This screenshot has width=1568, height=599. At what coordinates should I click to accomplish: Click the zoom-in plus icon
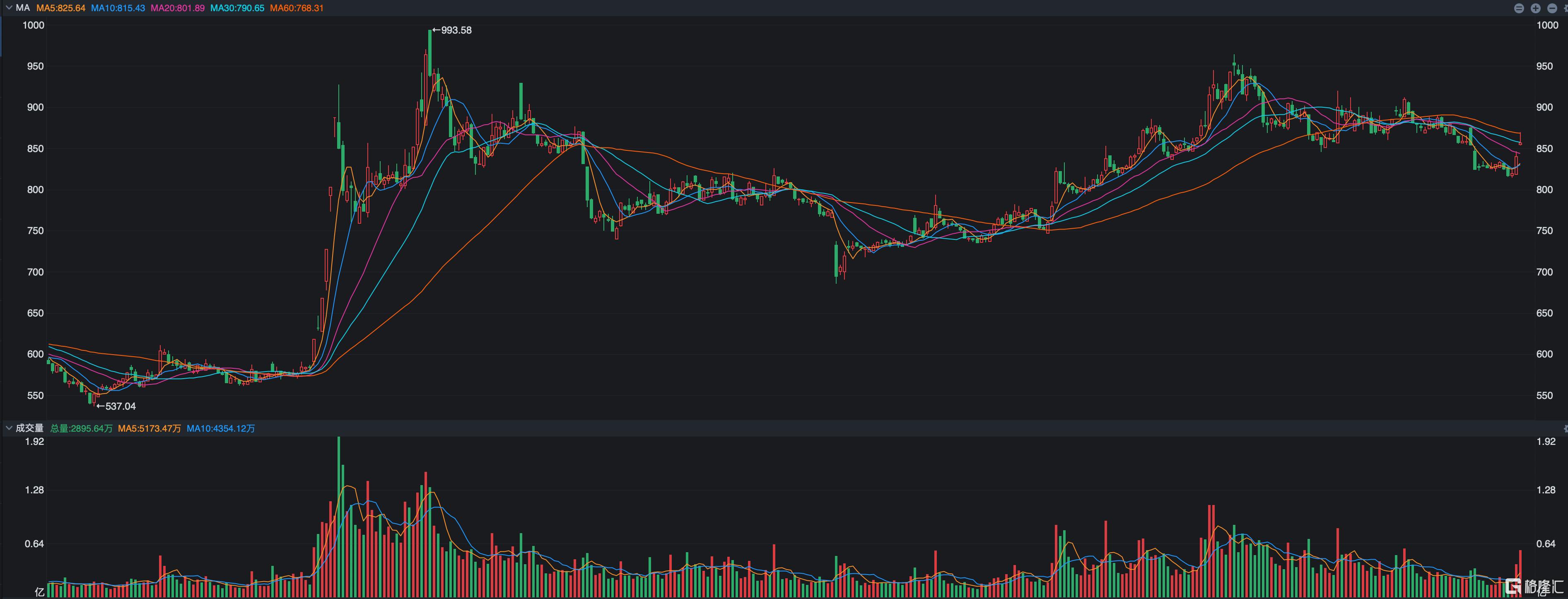1536,8
